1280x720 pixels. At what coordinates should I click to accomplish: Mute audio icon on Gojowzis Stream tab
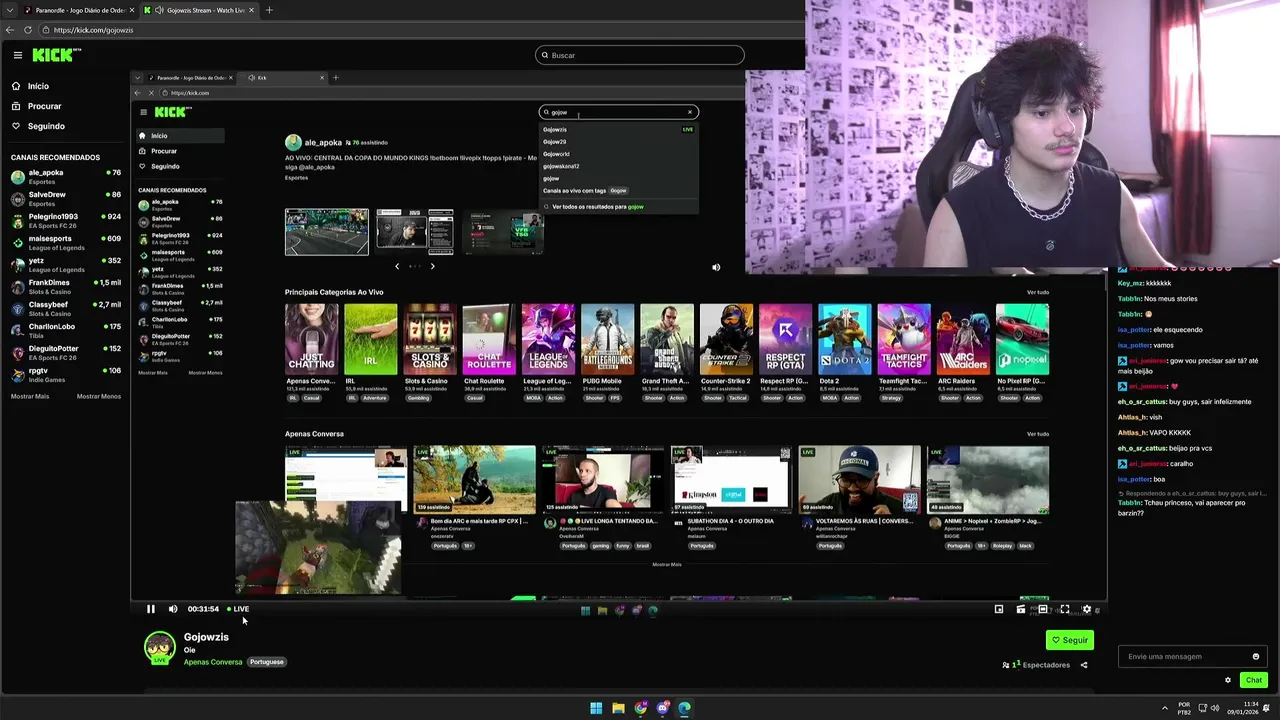click(x=159, y=10)
